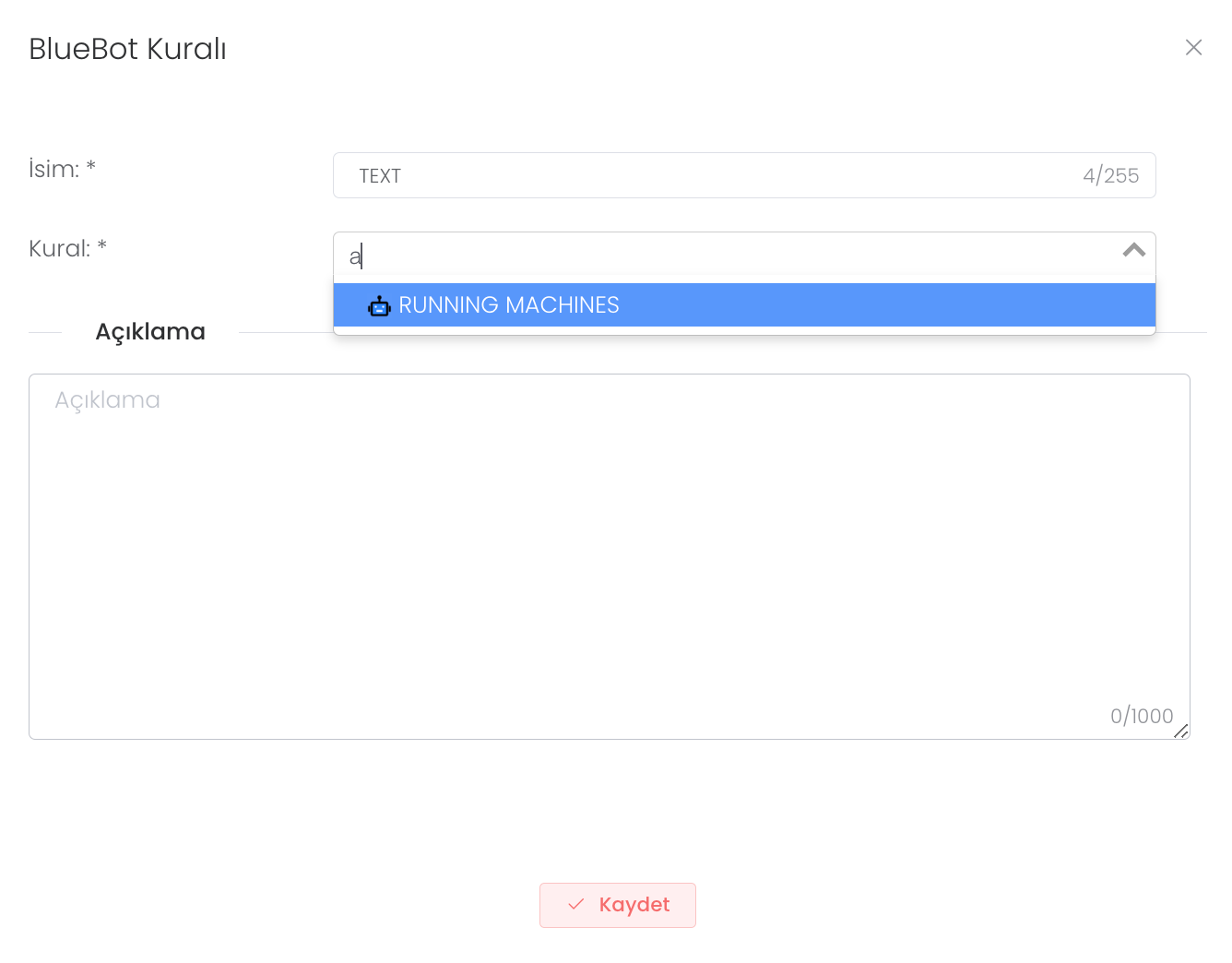Close the BlueBot Kuralı dialog
Screen dimensions: 1232x963
tap(1193, 47)
